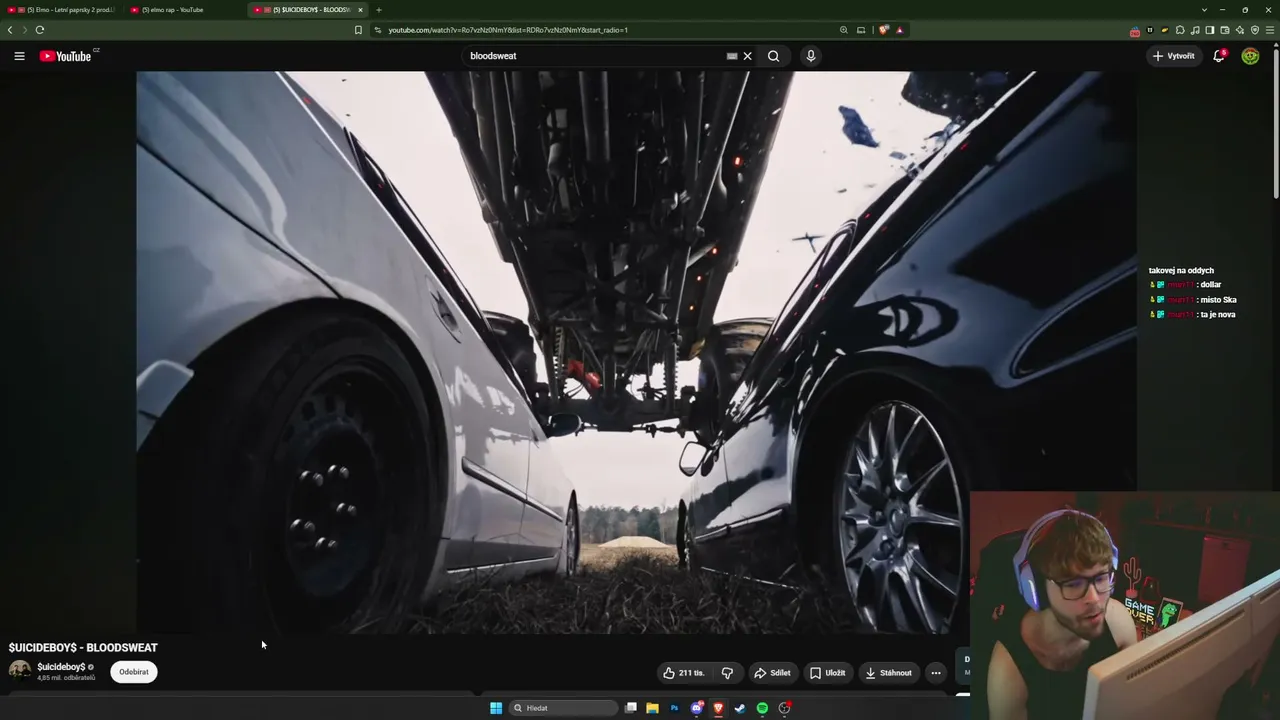The image size is (1280, 720).
Task: Open a new browser tab
Action: 379,10
